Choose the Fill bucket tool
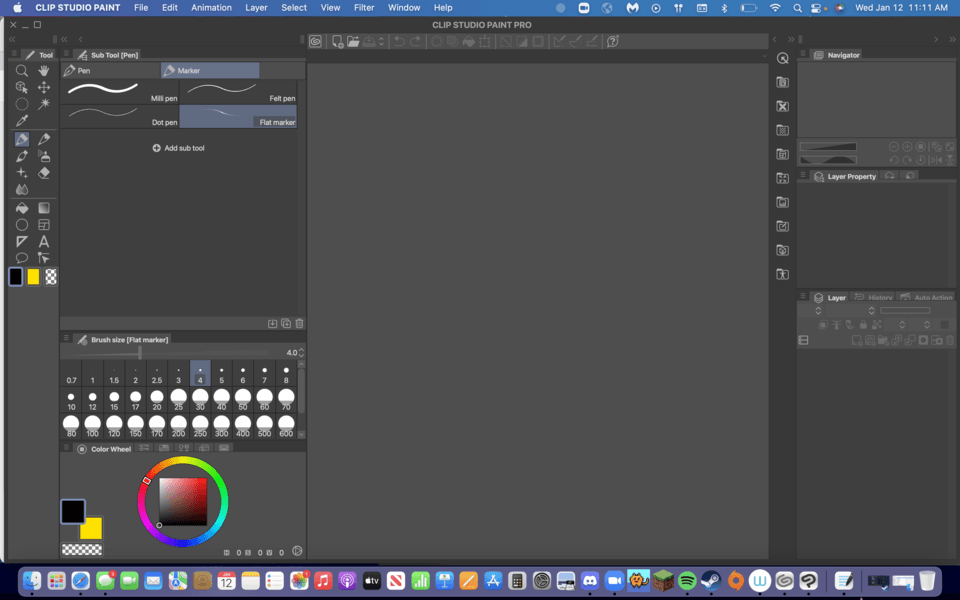Image resolution: width=960 pixels, height=600 pixels. 21,208
